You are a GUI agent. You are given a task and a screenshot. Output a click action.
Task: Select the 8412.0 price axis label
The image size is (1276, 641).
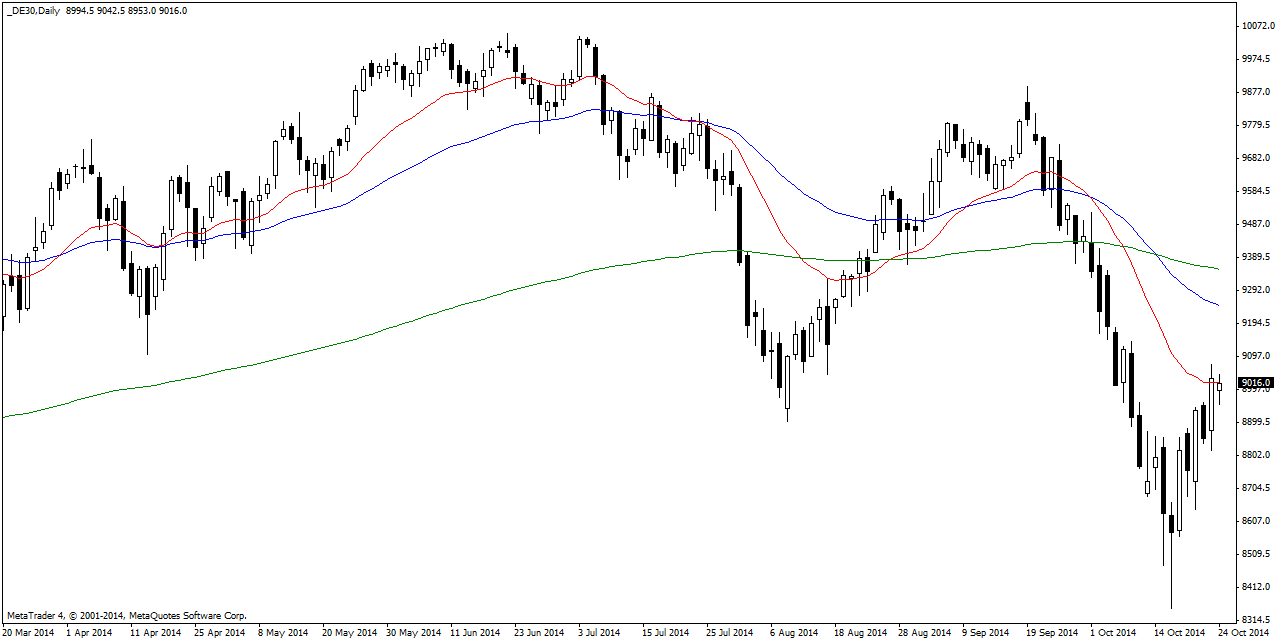coord(1255,587)
